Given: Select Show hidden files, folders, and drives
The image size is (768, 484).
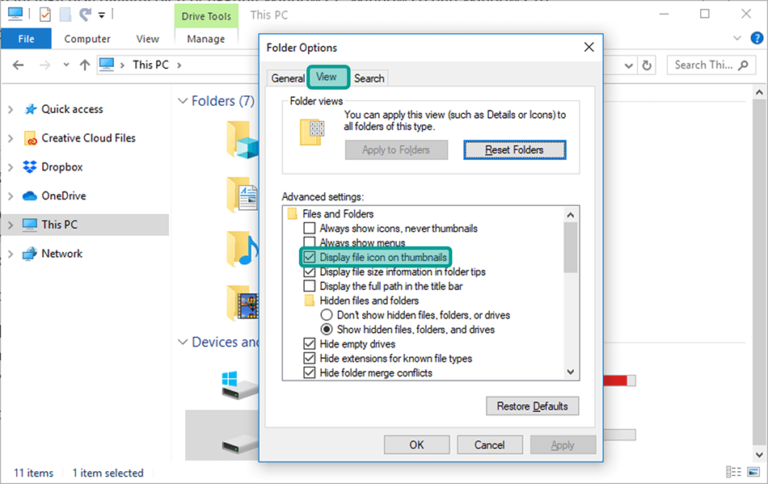Looking at the screenshot, I should pyautogui.click(x=326, y=329).
